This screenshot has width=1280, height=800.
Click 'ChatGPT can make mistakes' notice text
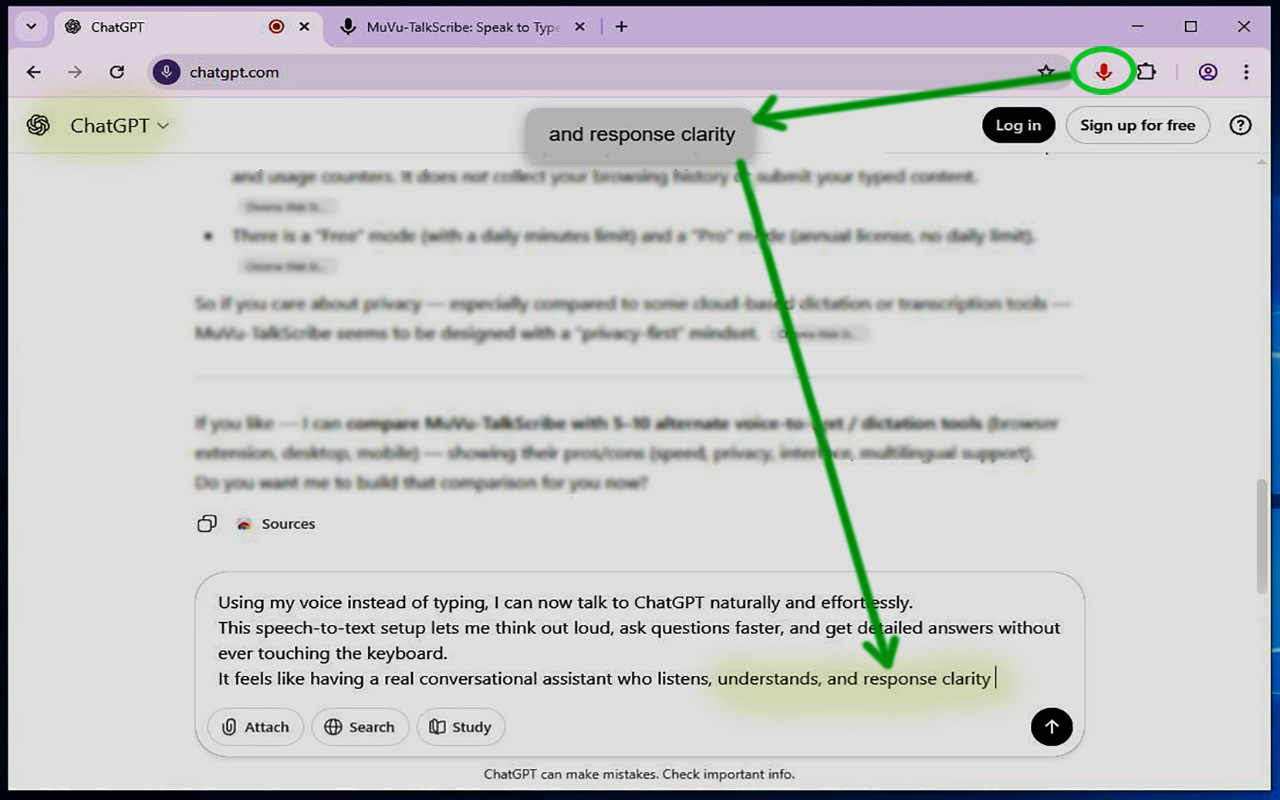coord(639,774)
